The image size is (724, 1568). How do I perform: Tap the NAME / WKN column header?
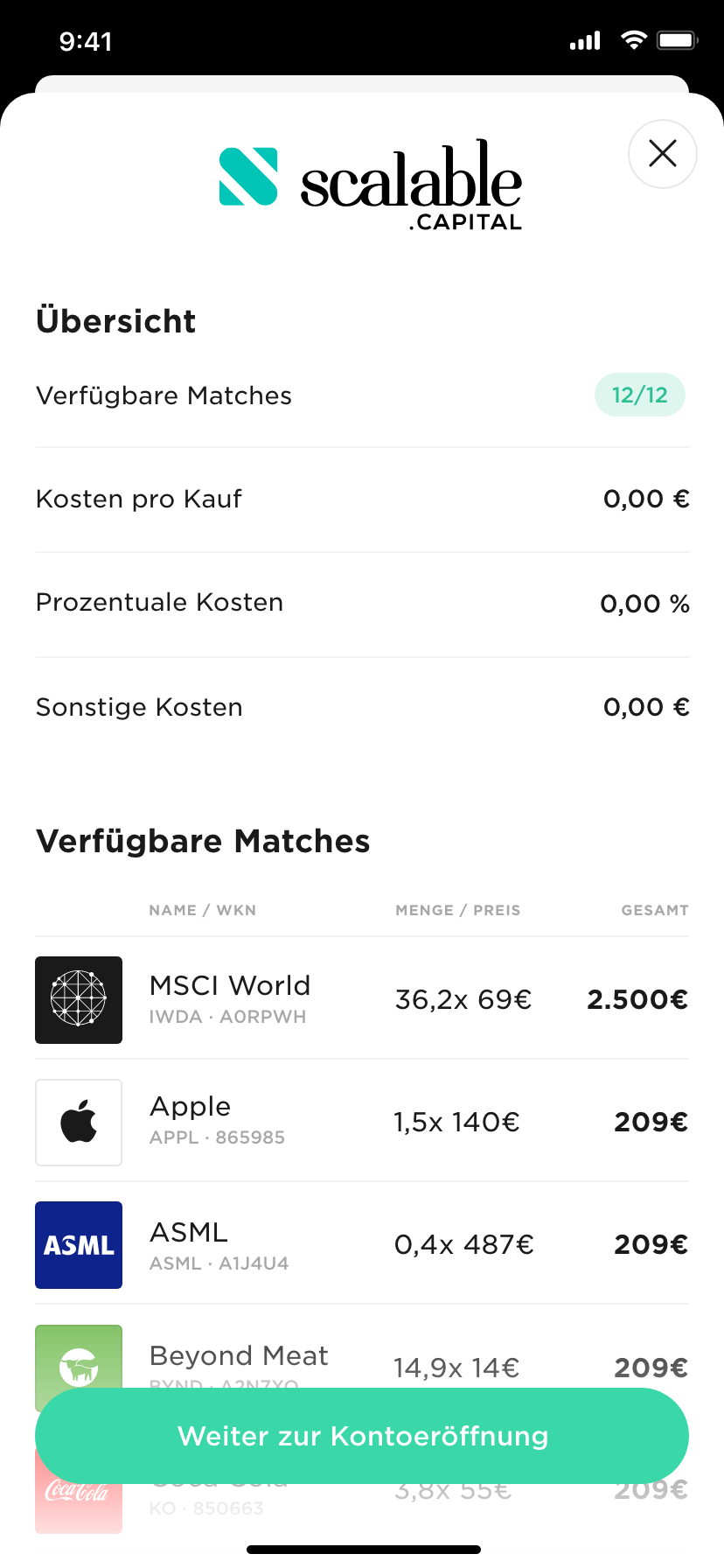tap(202, 910)
